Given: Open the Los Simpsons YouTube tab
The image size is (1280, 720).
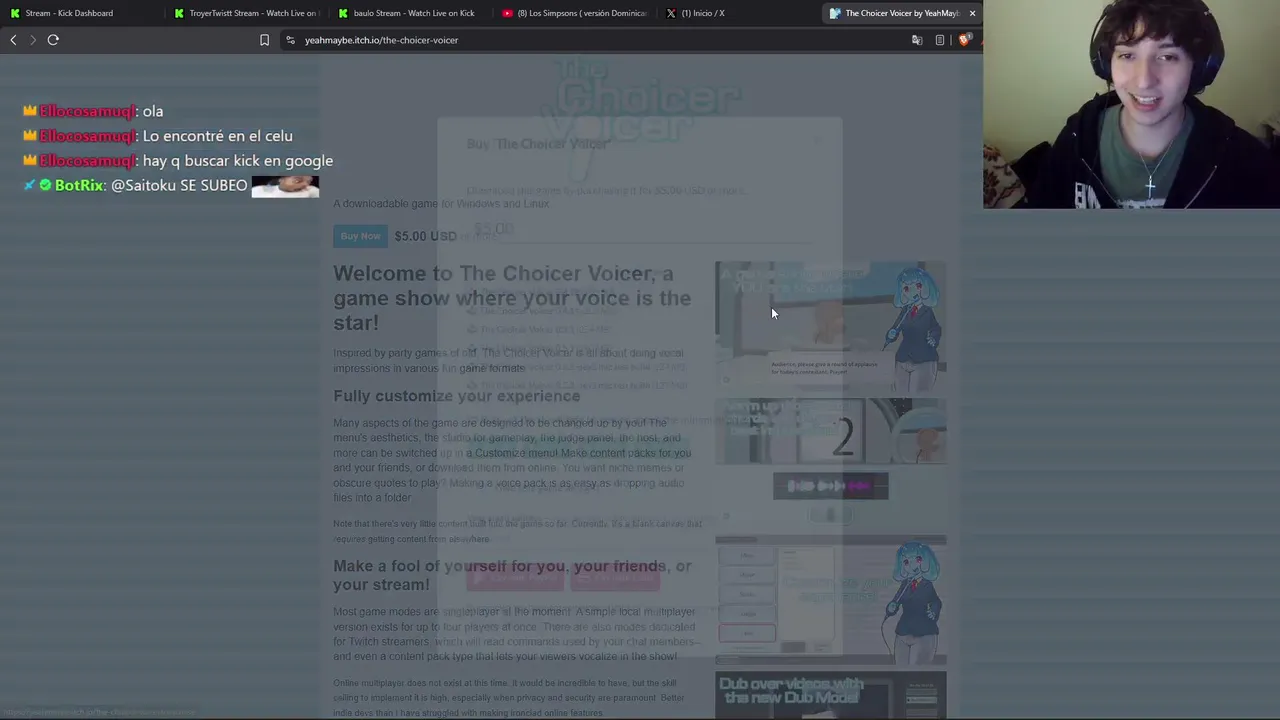Looking at the screenshot, I should [x=575, y=13].
